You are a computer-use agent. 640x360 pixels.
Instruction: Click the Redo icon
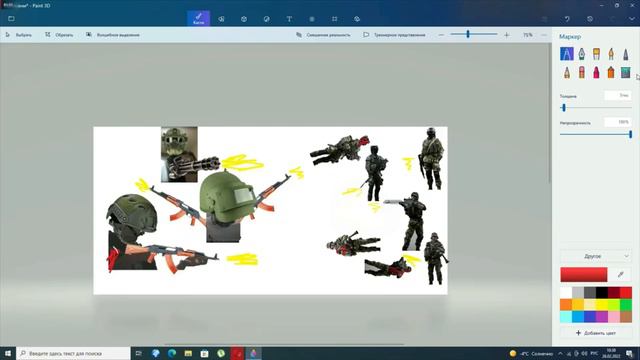[612, 19]
